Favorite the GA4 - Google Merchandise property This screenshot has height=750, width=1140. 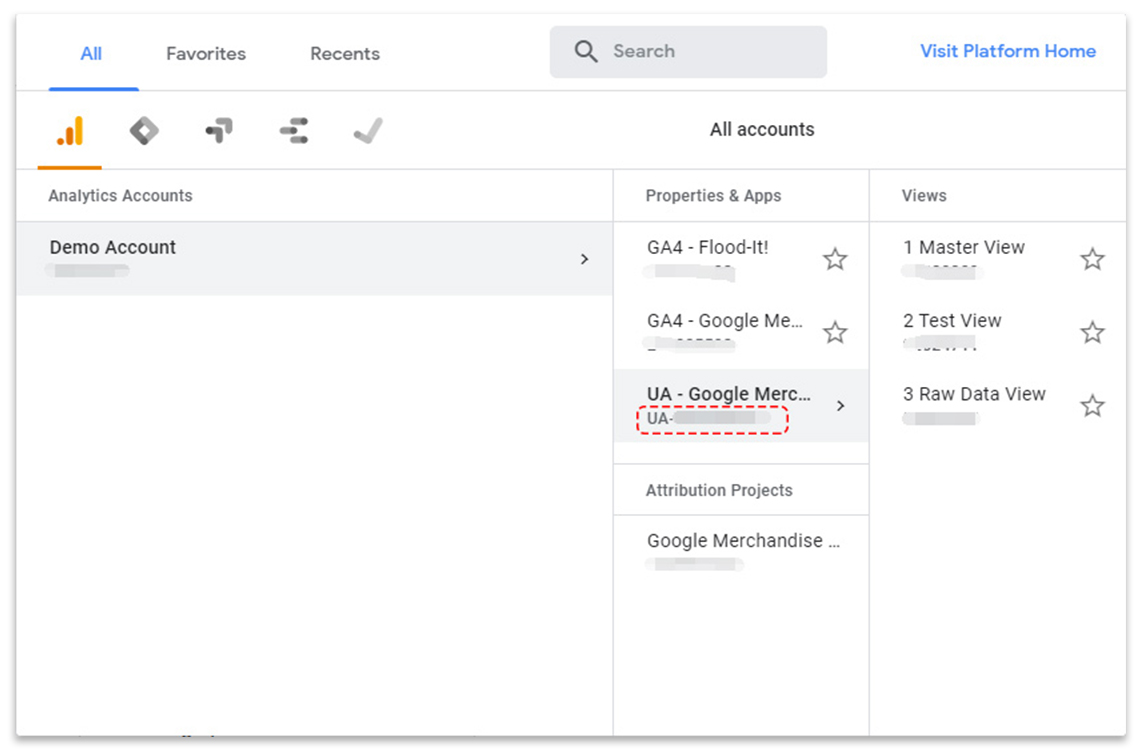click(835, 333)
